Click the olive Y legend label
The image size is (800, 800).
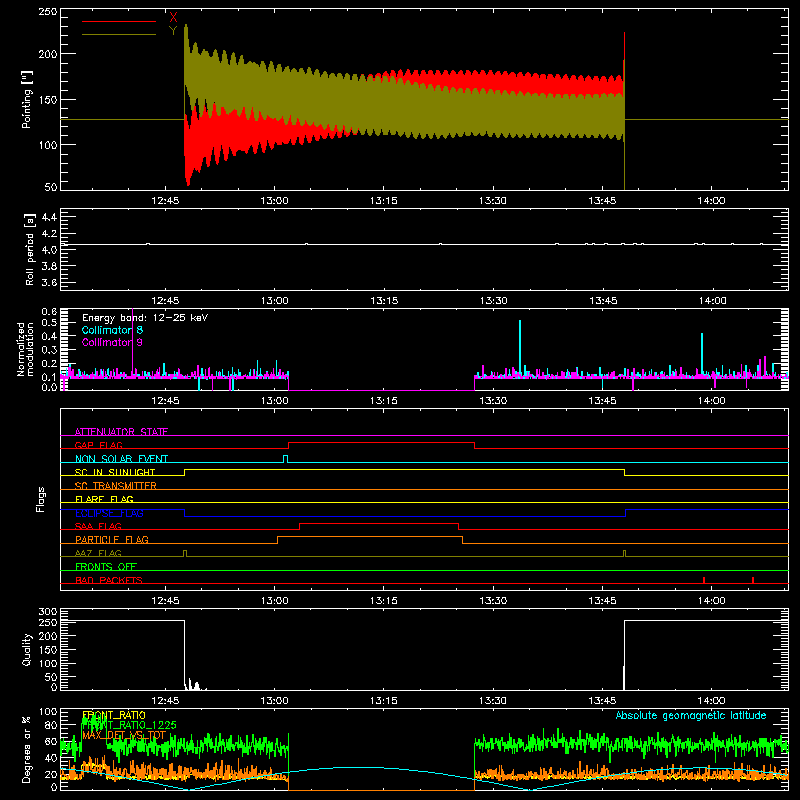[173, 31]
